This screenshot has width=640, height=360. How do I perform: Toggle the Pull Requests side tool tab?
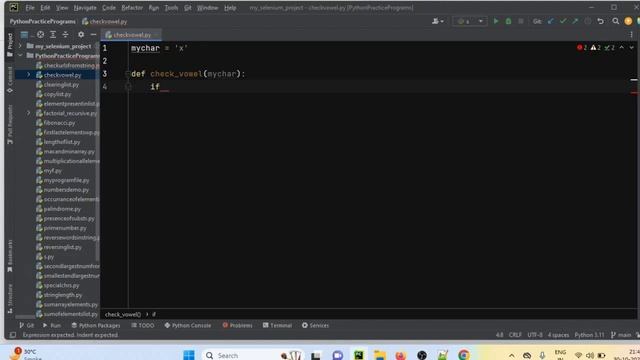(10, 124)
